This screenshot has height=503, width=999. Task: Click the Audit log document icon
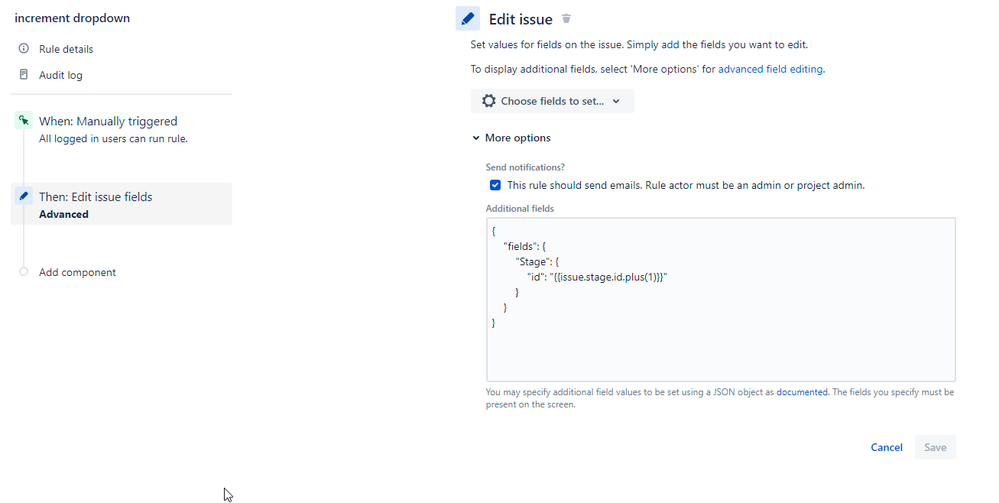[24, 75]
